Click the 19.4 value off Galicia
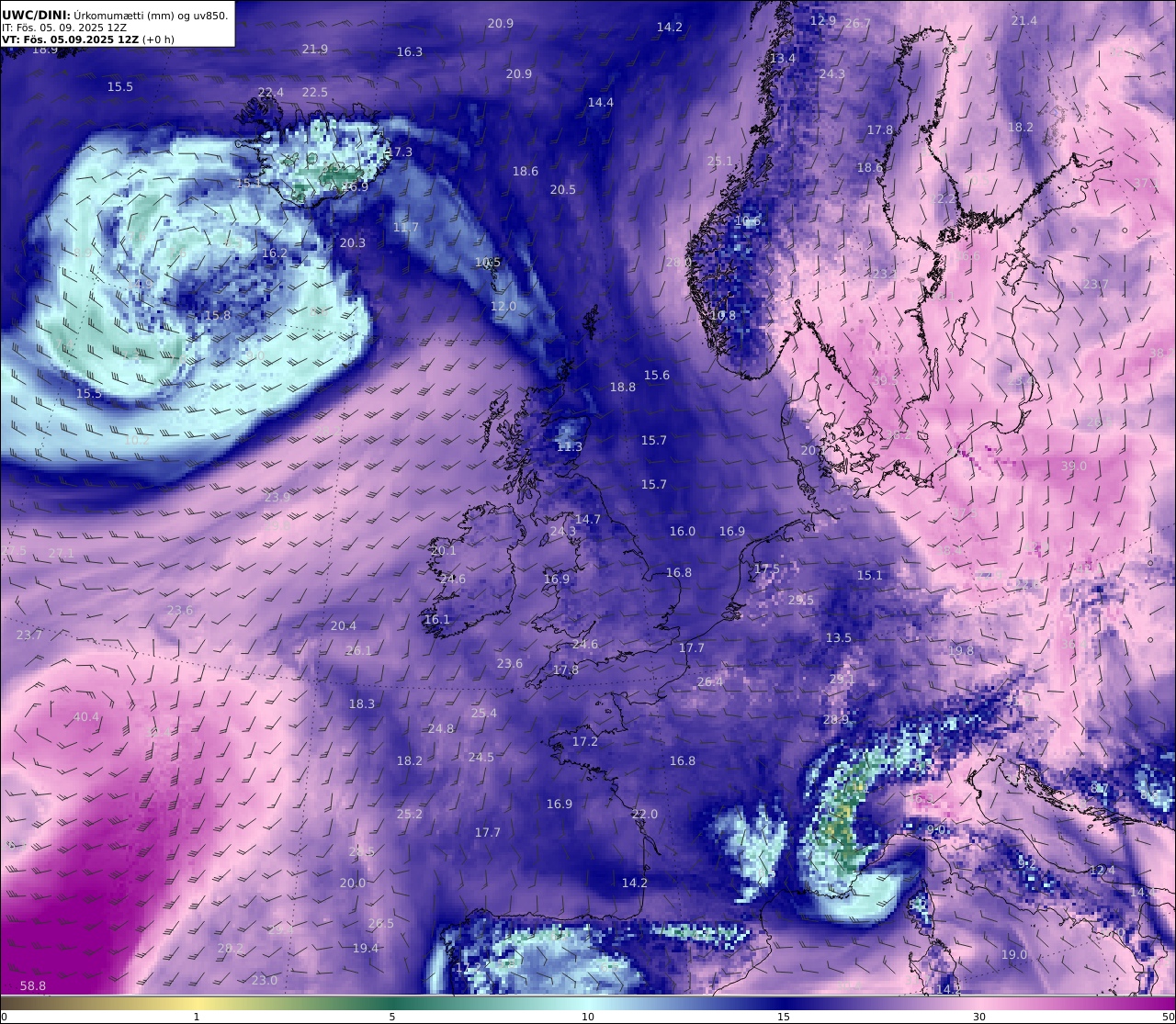Image resolution: width=1176 pixels, height=1024 pixels. [366, 948]
